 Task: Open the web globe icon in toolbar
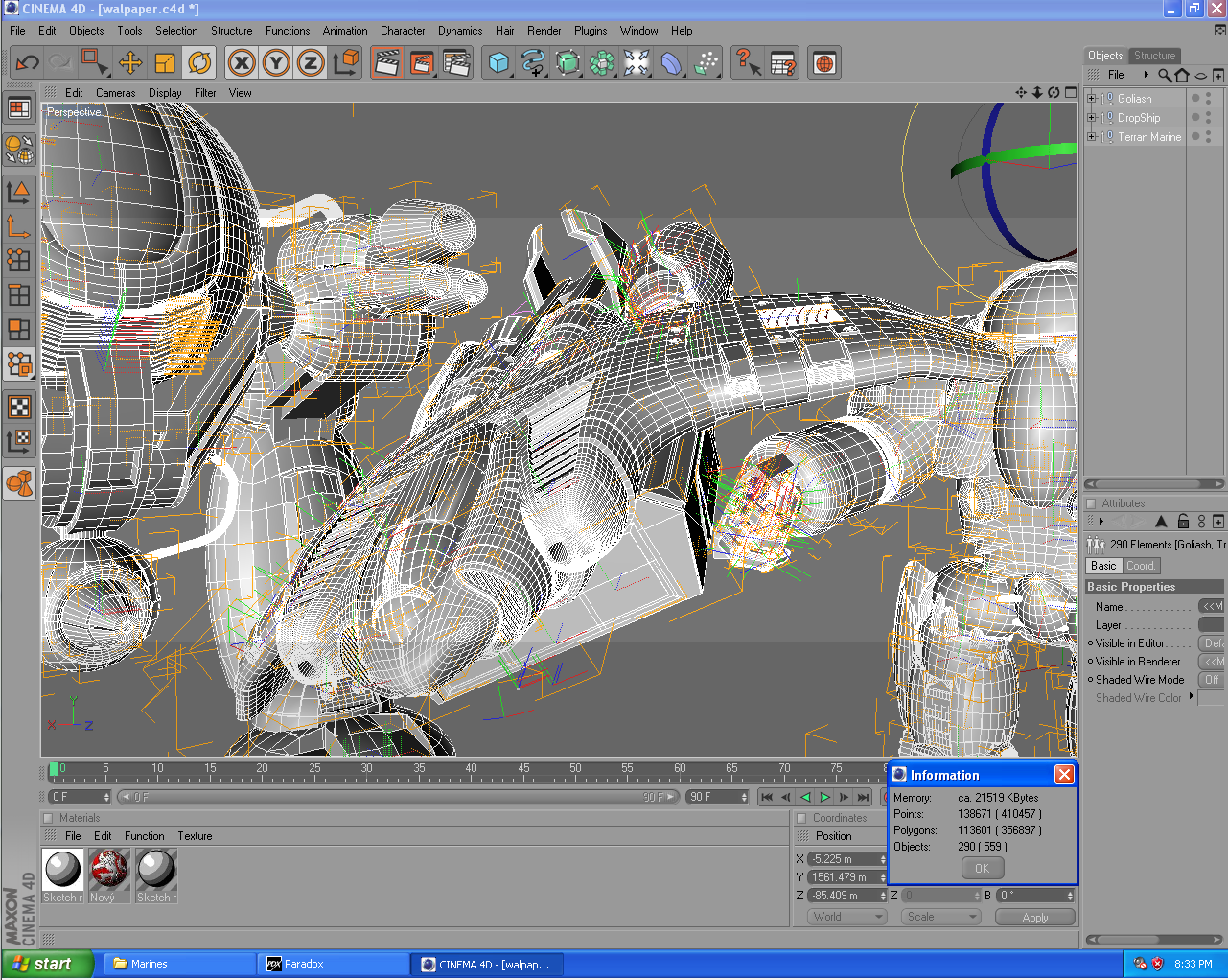pyautogui.click(x=824, y=63)
